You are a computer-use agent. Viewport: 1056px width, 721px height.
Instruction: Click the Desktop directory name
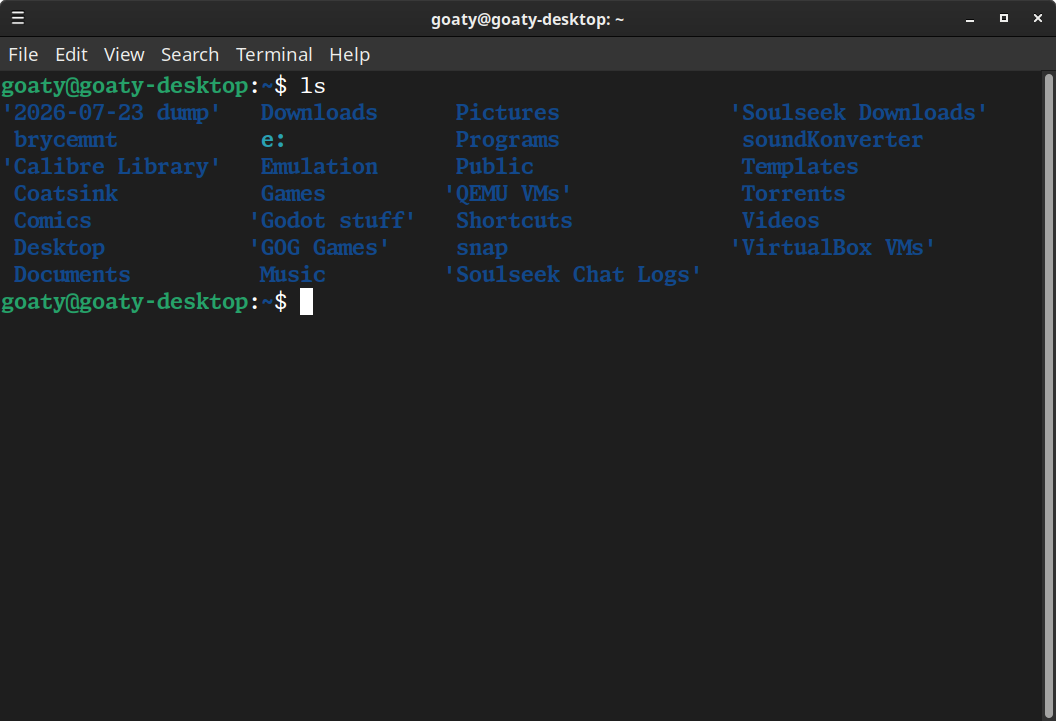coord(59,247)
